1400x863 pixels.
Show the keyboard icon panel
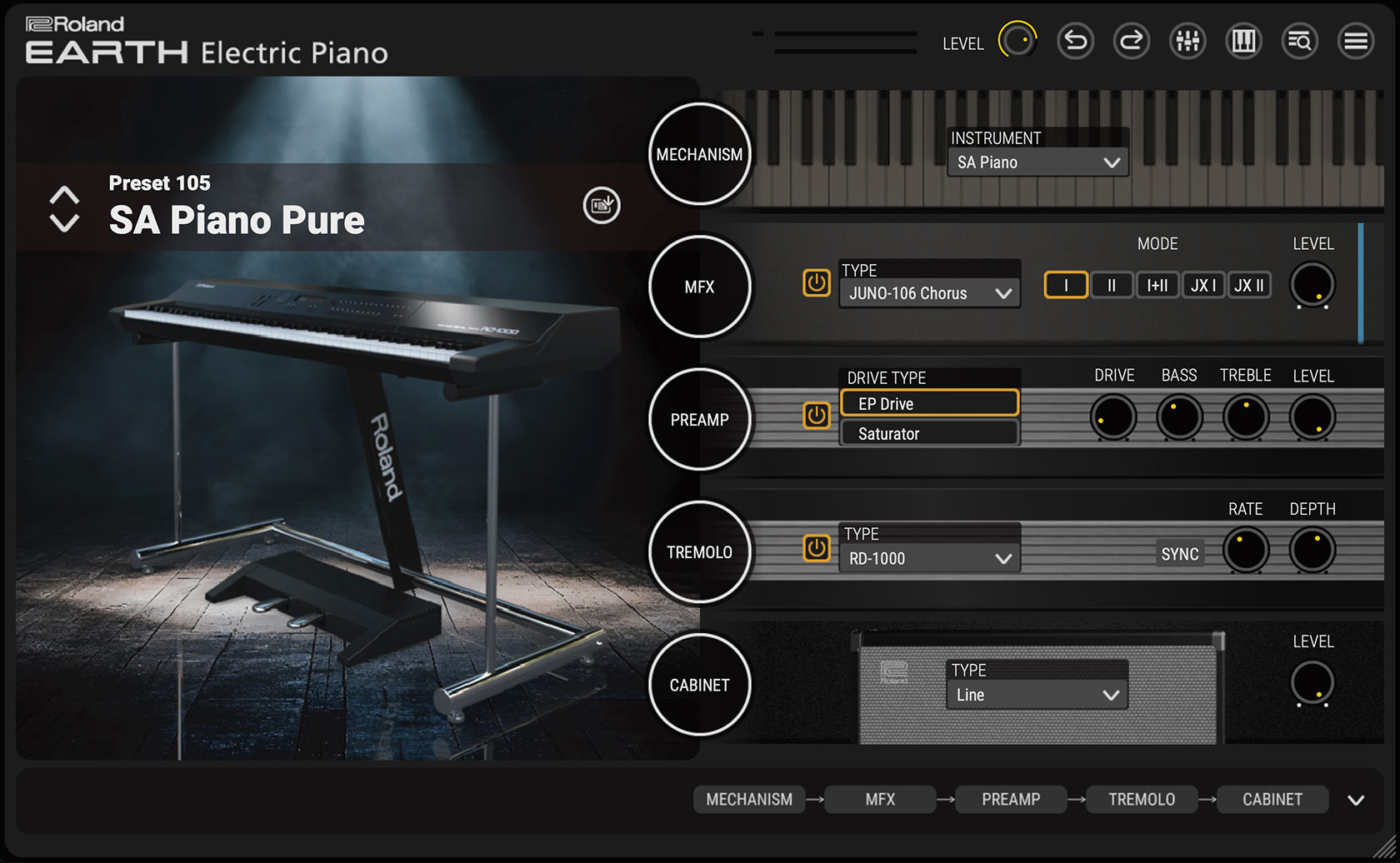click(x=1243, y=41)
